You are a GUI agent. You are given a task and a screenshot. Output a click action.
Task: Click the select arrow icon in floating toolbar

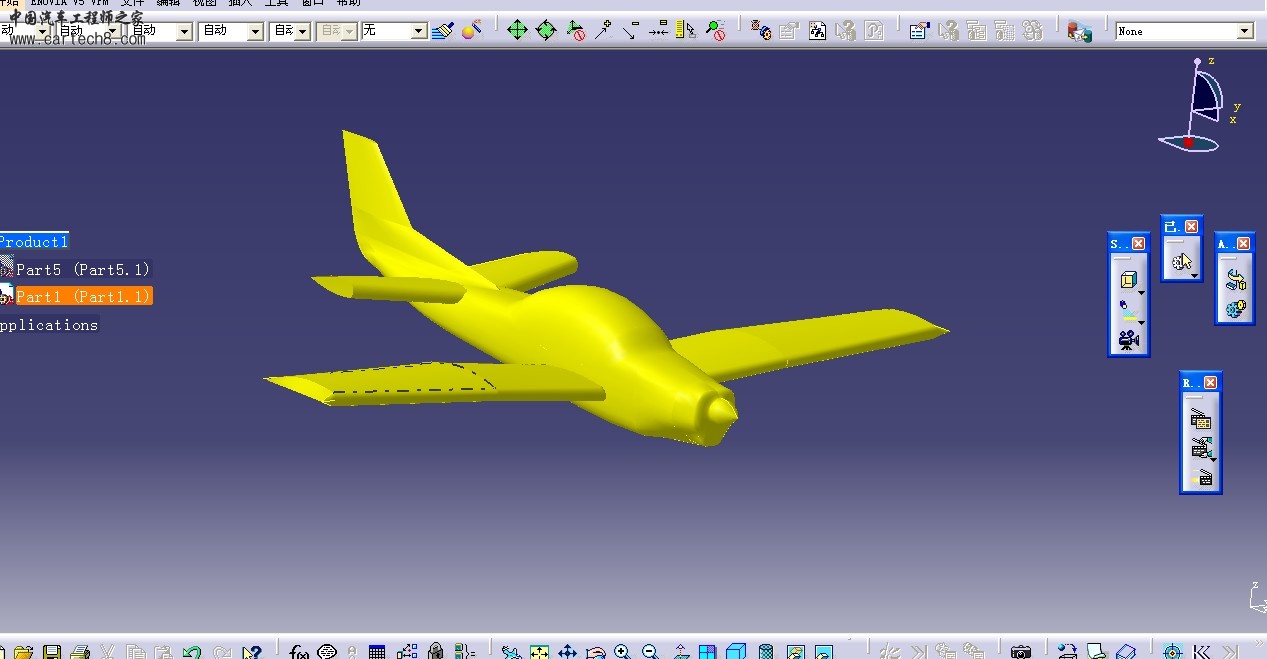[x=1181, y=262]
